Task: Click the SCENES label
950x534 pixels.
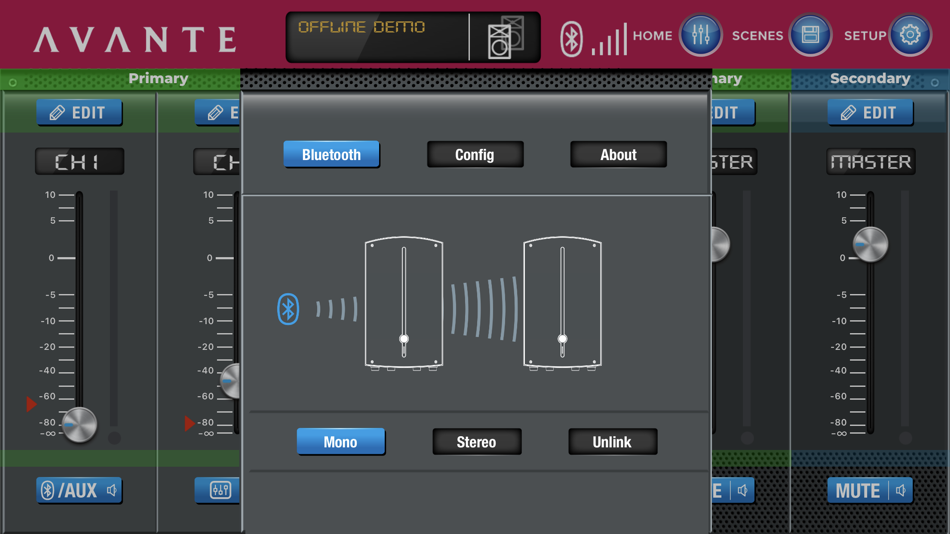Action: [757, 36]
